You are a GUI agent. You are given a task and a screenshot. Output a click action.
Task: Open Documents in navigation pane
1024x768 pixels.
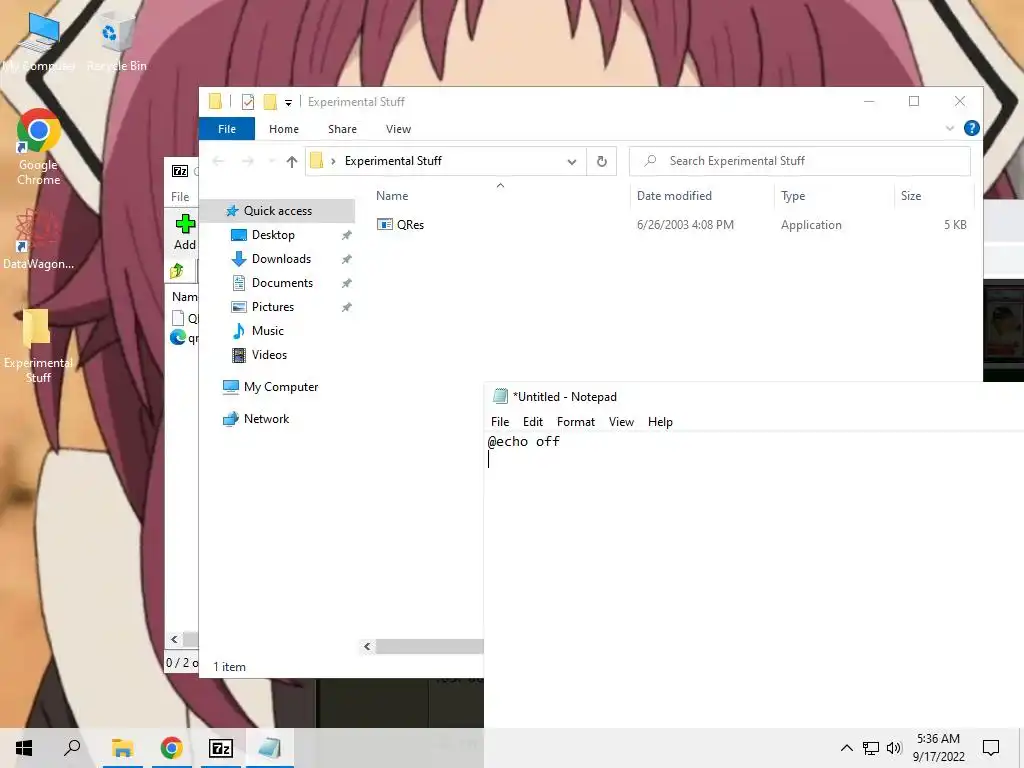(282, 283)
